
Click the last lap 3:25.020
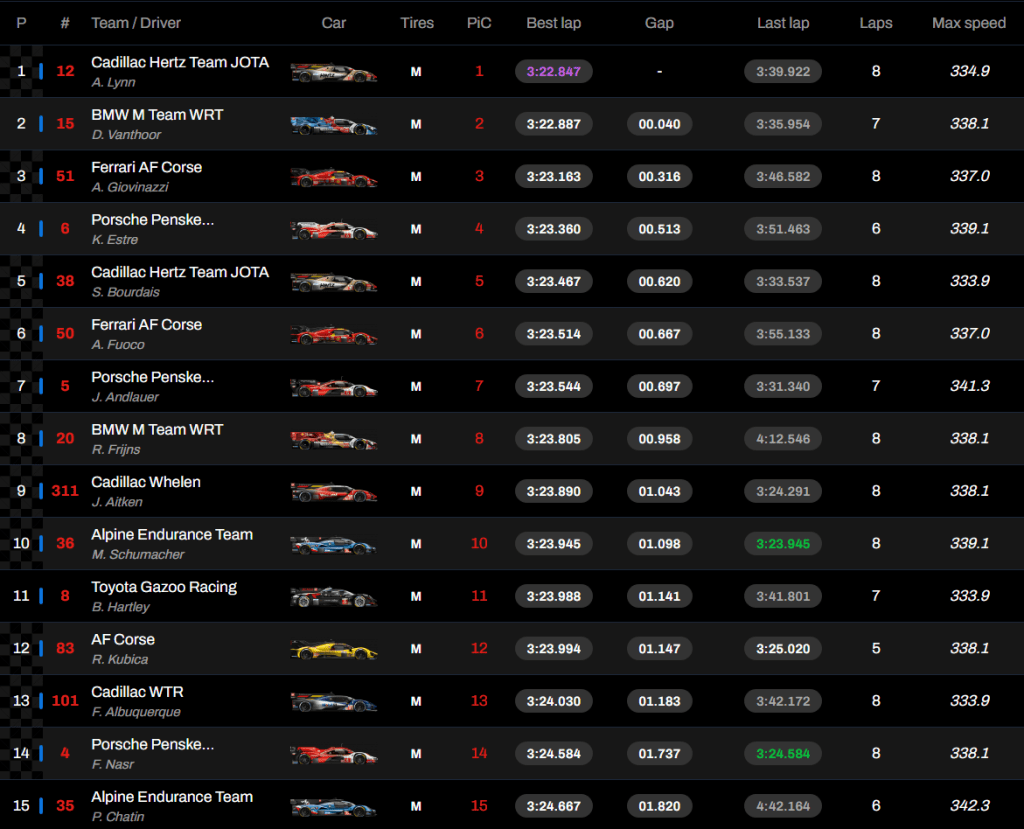(783, 649)
